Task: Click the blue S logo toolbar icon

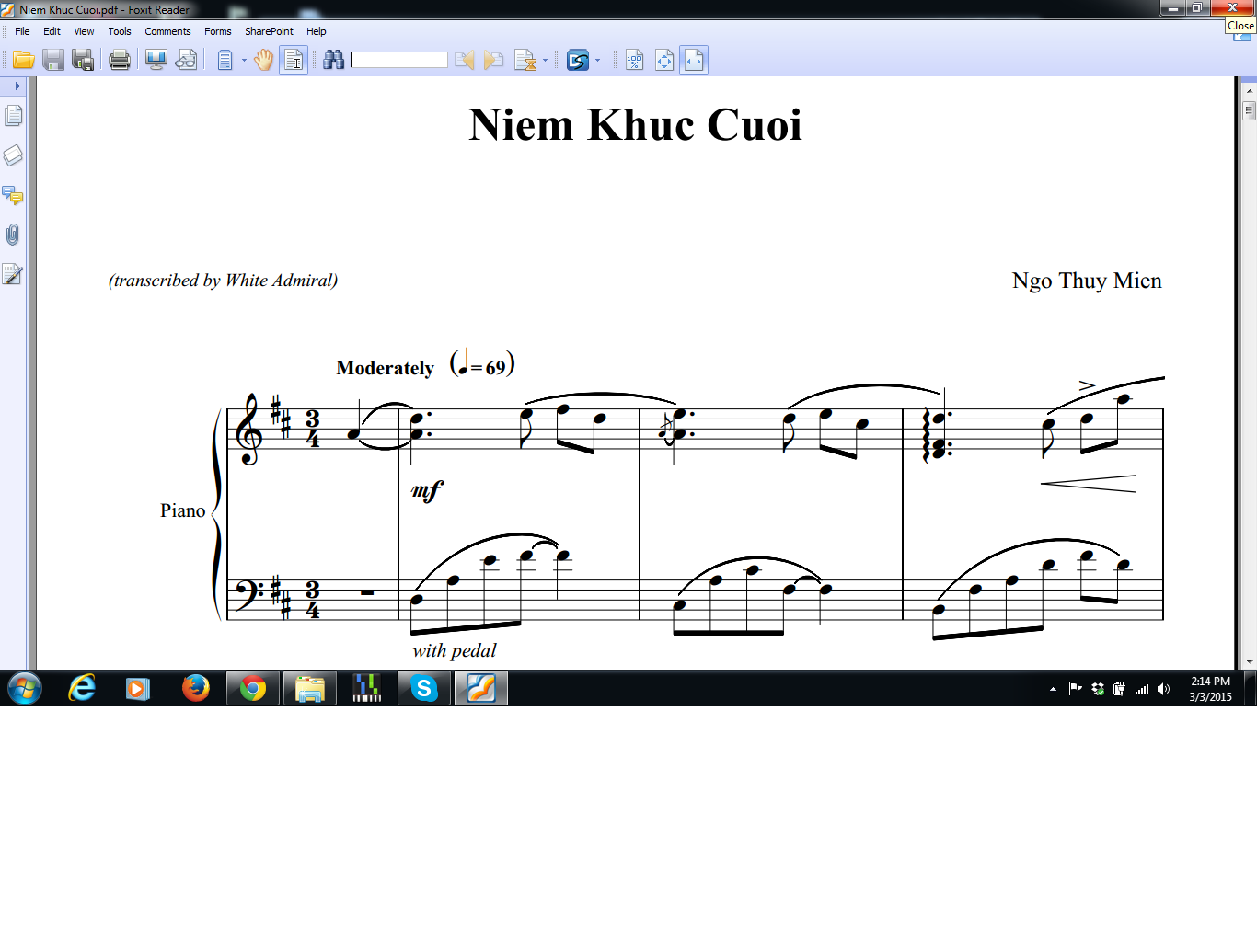Action: [x=578, y=61]
